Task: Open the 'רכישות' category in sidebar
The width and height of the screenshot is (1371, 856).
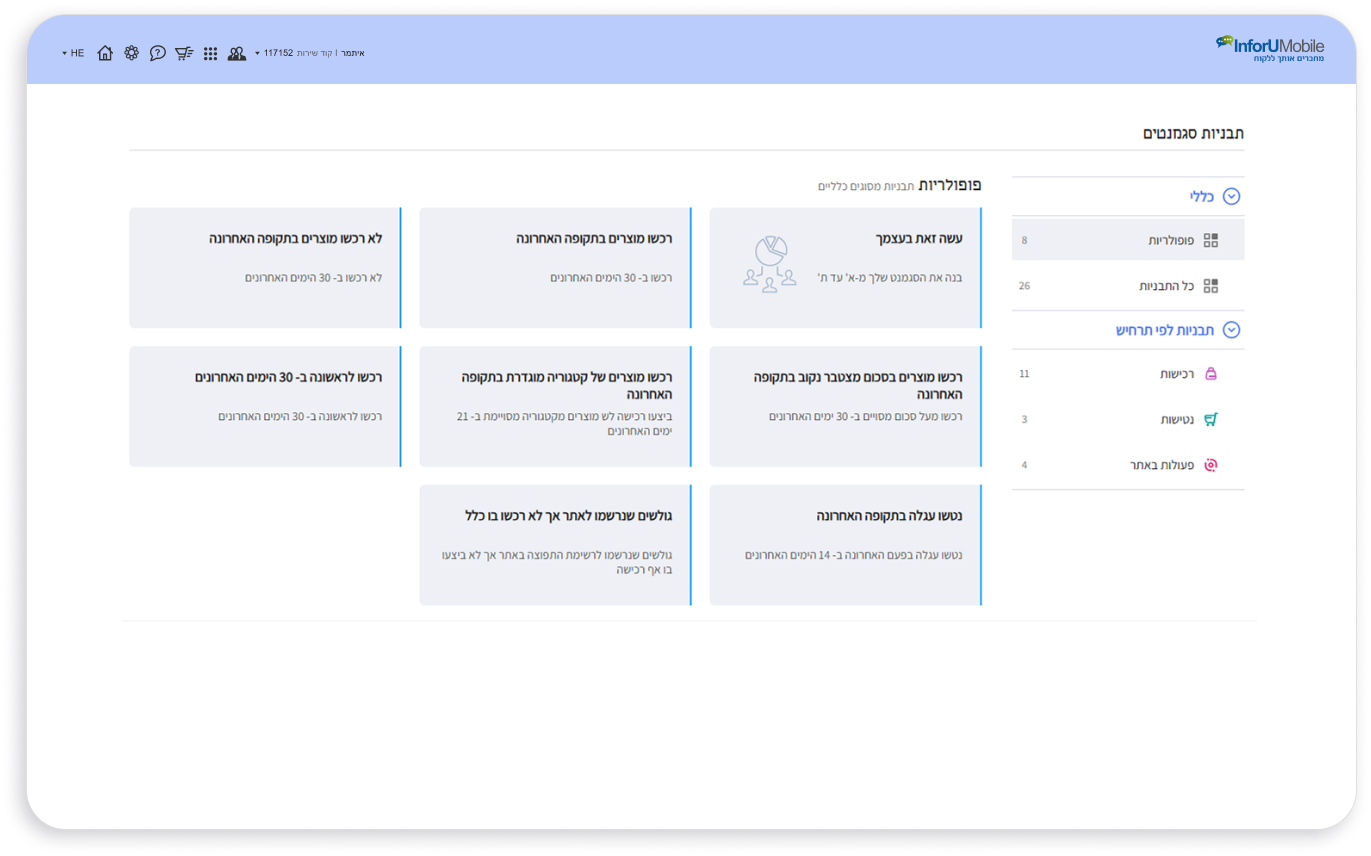Action: pyautogui.click(x=1176, y=374)
